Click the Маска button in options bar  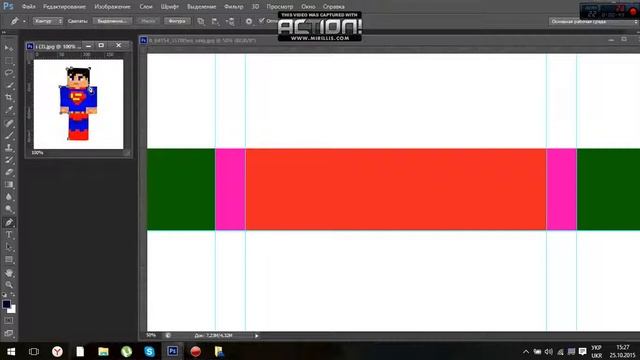(148, 21)
